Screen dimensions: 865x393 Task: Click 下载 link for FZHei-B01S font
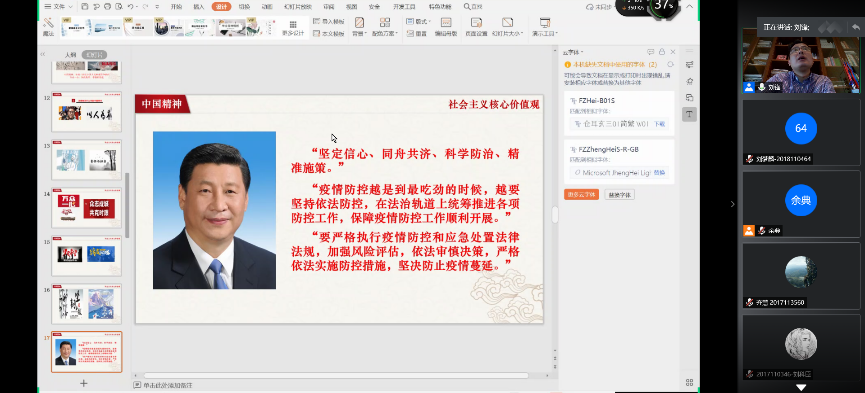pyautogui.click(x=659, y=124)
